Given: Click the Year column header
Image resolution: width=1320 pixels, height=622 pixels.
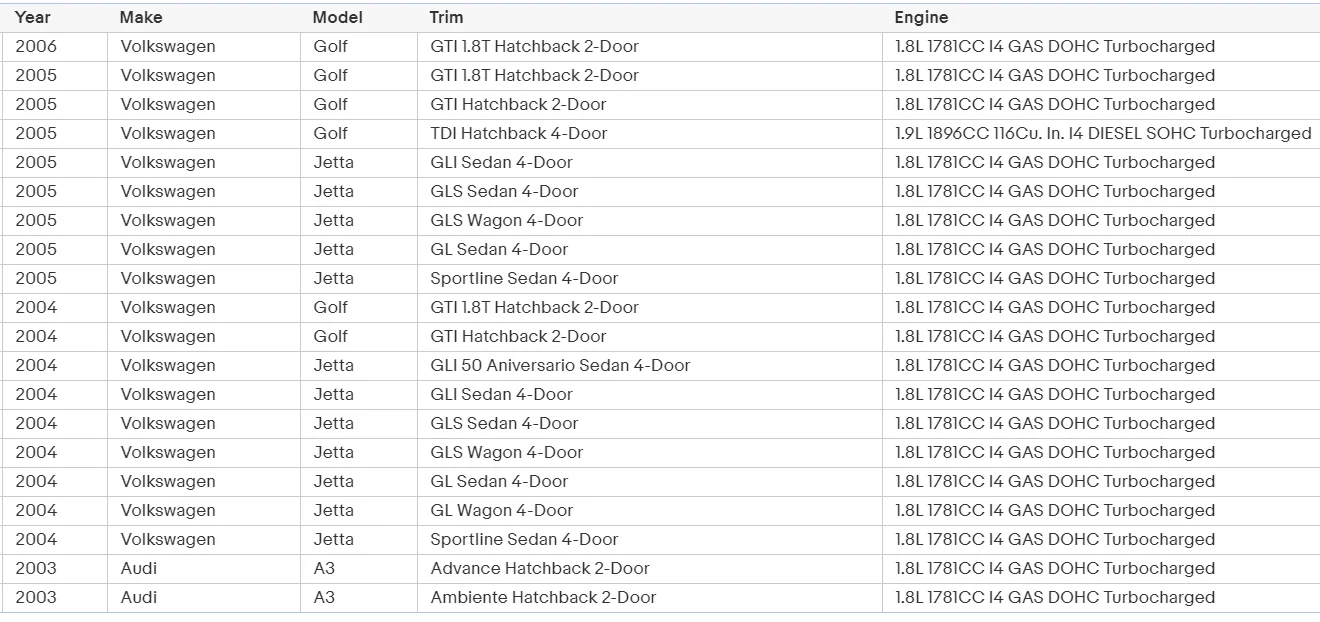Looking at the screenshot, I should click(33, 17).
